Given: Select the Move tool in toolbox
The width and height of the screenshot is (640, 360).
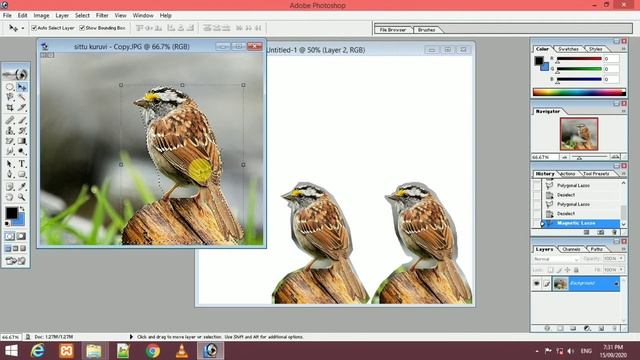Looking at the screenshot, I should (x=22, y=87).
